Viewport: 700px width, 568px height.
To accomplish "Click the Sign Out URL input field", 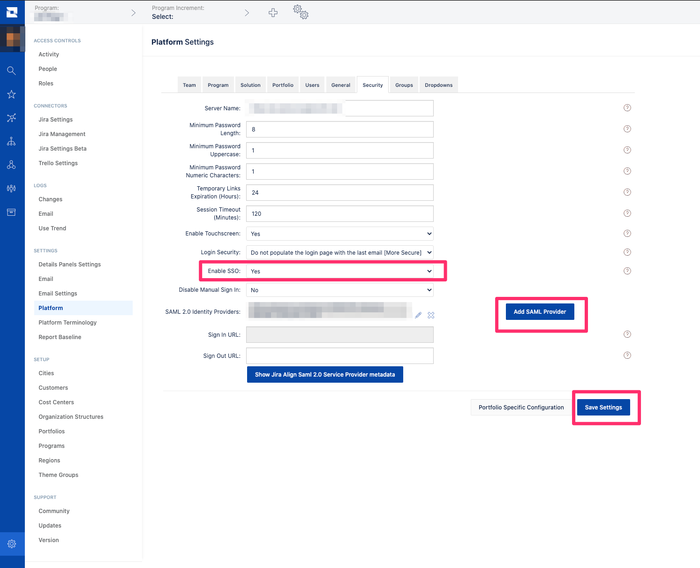I will [x=340, y=356].
